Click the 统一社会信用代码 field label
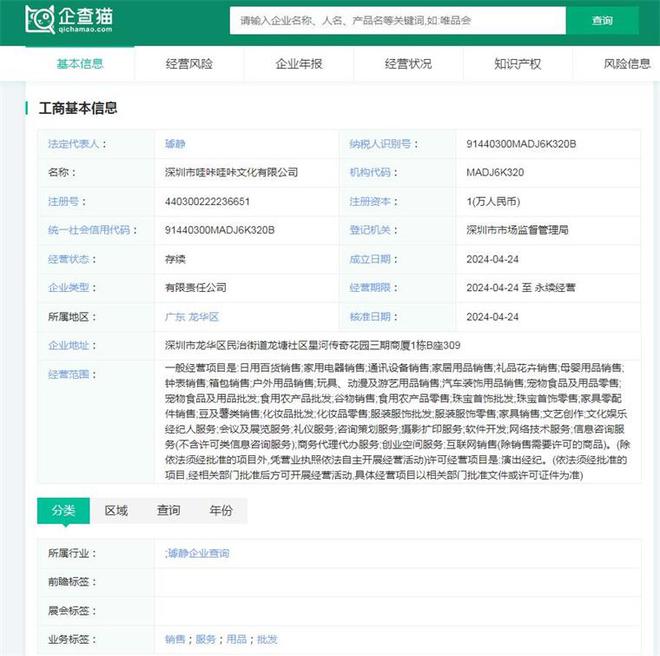 [x=92, y=230]
